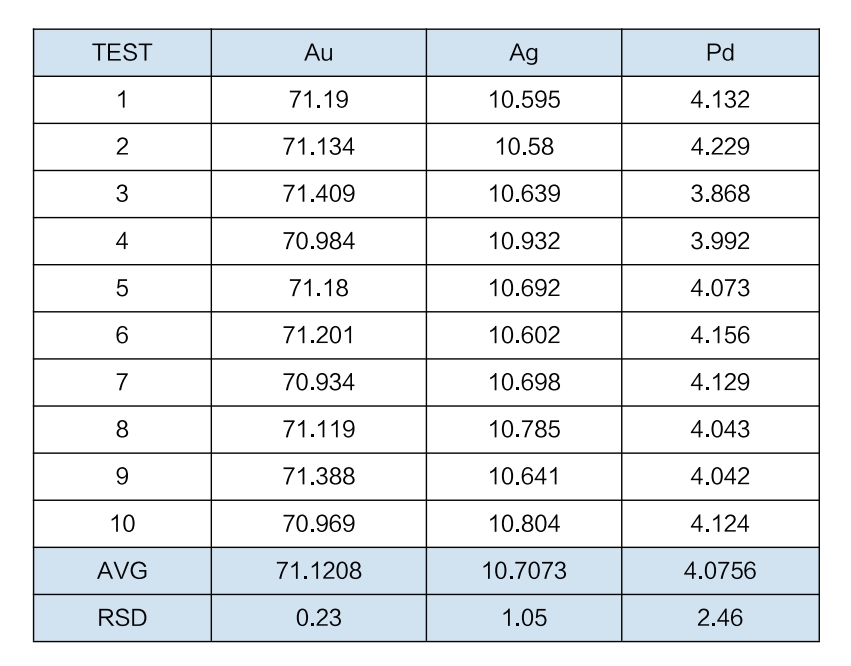This screenshot has height=666, width=851.
Task: Select the Ag average 10.7073 cell
Action: tap(524, 571)
